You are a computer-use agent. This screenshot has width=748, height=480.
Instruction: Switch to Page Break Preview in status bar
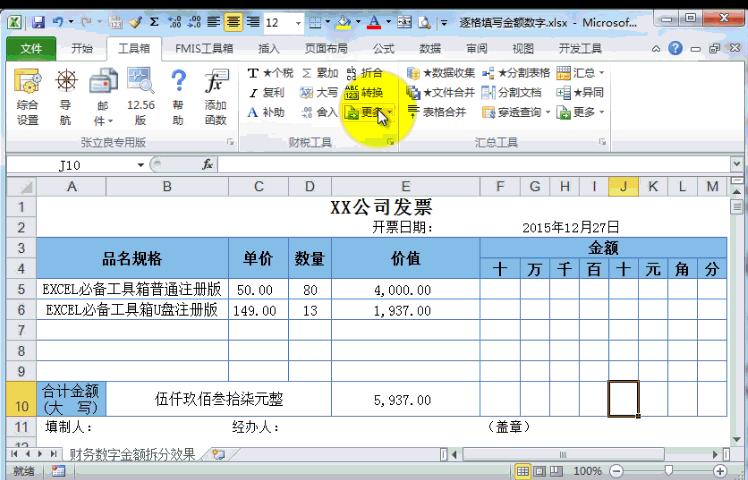pyautogui.click(x=555, y=471)
